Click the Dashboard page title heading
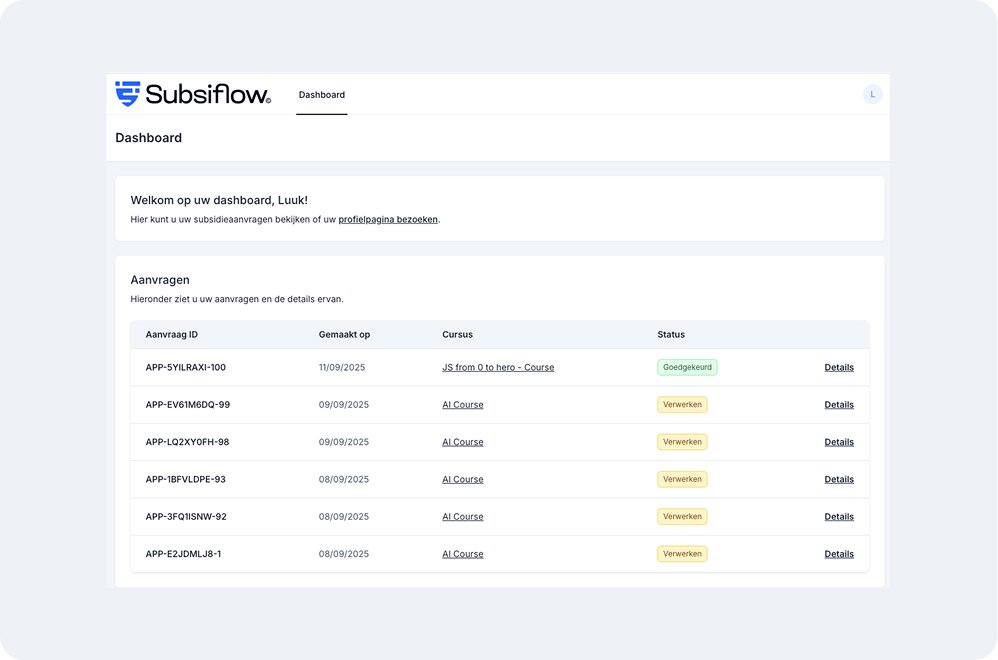 pos(148,138)
